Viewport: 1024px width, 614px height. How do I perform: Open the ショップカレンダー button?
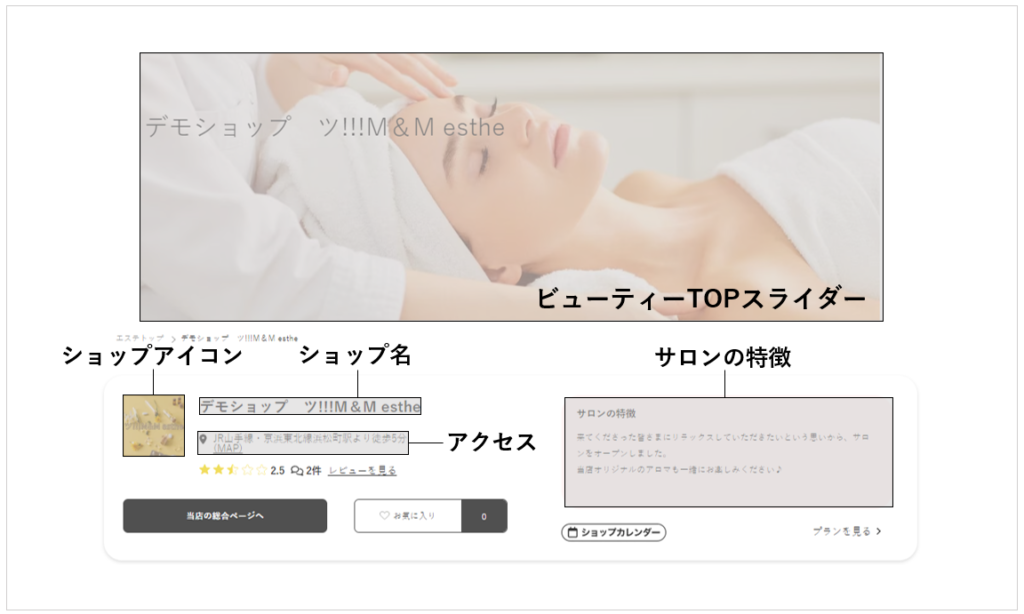614,532
